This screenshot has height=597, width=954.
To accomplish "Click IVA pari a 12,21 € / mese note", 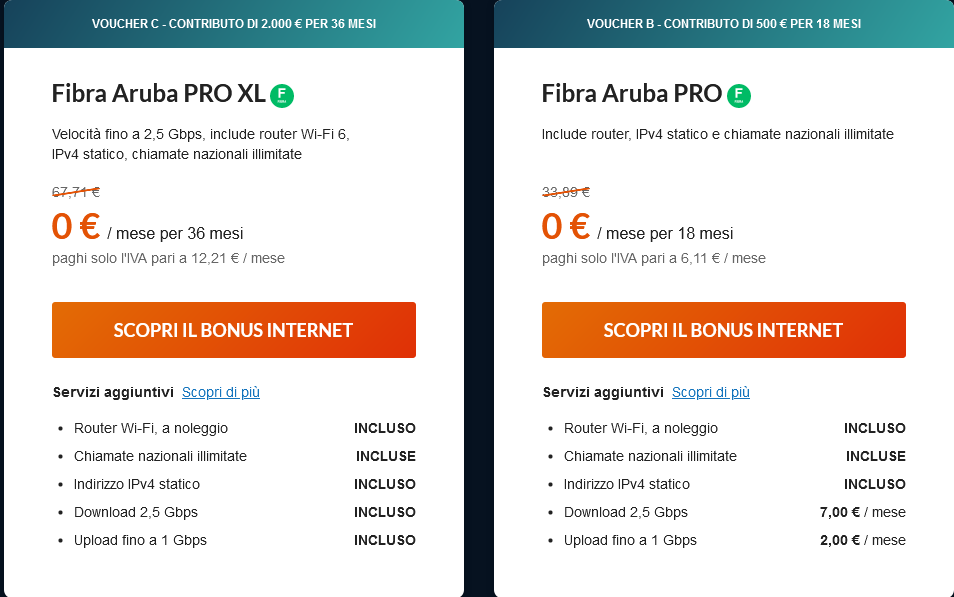I will pyautogui.click(x=168, y=258).
